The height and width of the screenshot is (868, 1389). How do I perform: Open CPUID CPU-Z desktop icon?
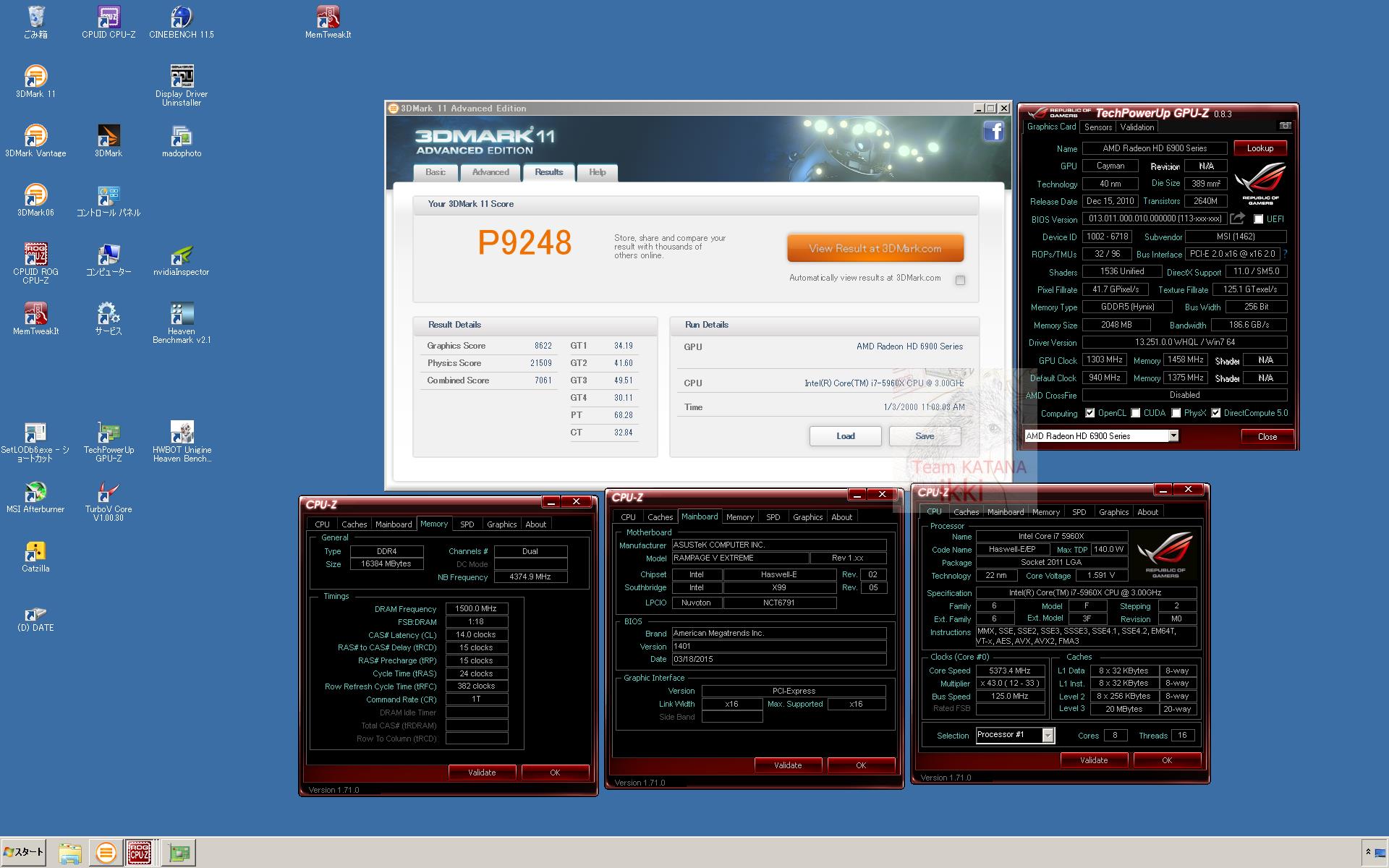[x=109, y=22]
